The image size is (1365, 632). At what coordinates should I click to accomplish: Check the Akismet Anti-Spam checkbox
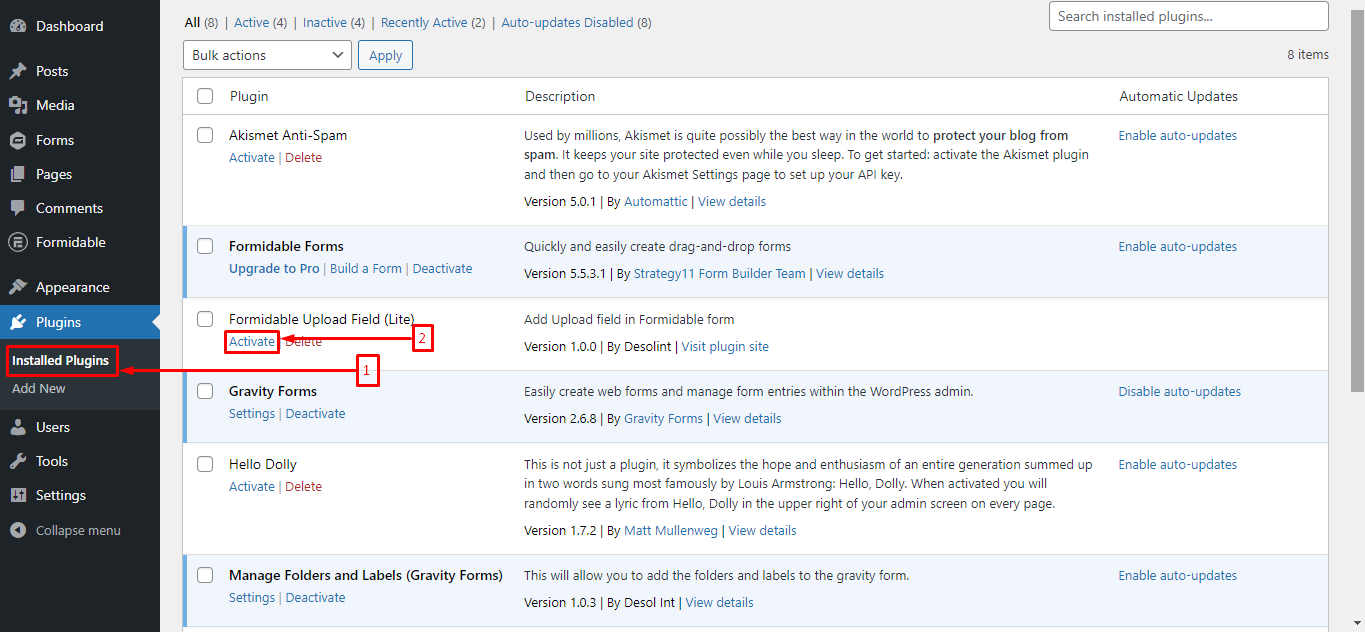pos(205,135)
